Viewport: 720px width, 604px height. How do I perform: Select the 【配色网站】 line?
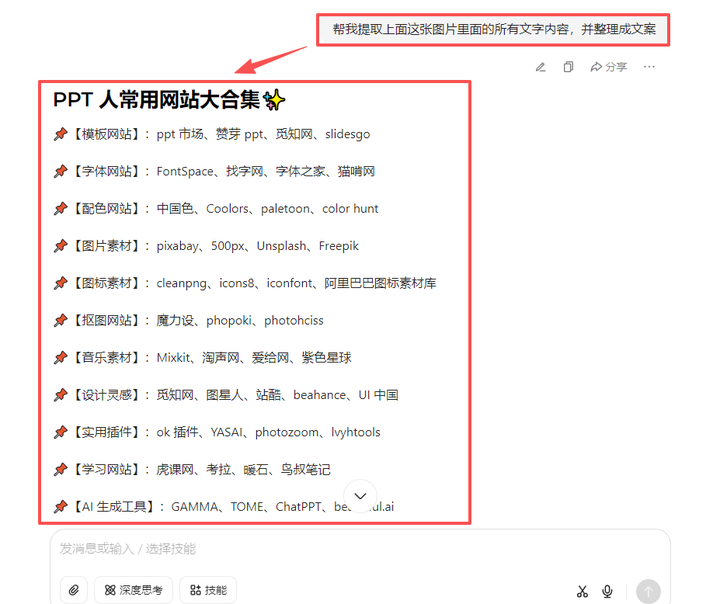[216, 209]
